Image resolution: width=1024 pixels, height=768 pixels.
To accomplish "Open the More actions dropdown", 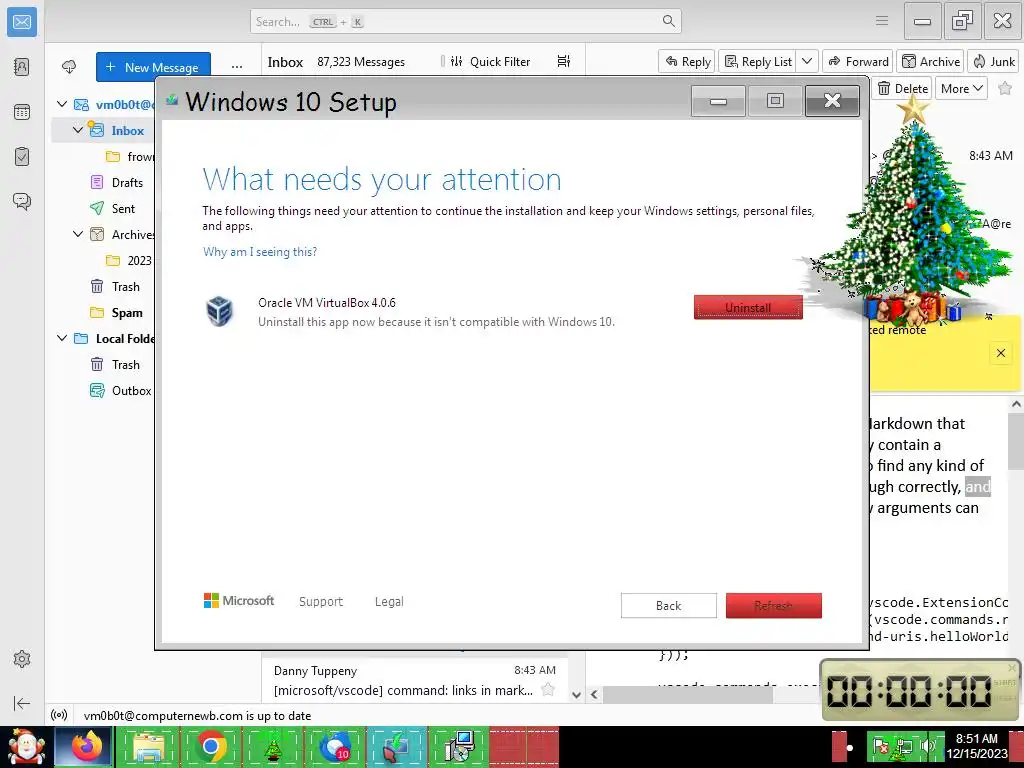I will 961,88.
